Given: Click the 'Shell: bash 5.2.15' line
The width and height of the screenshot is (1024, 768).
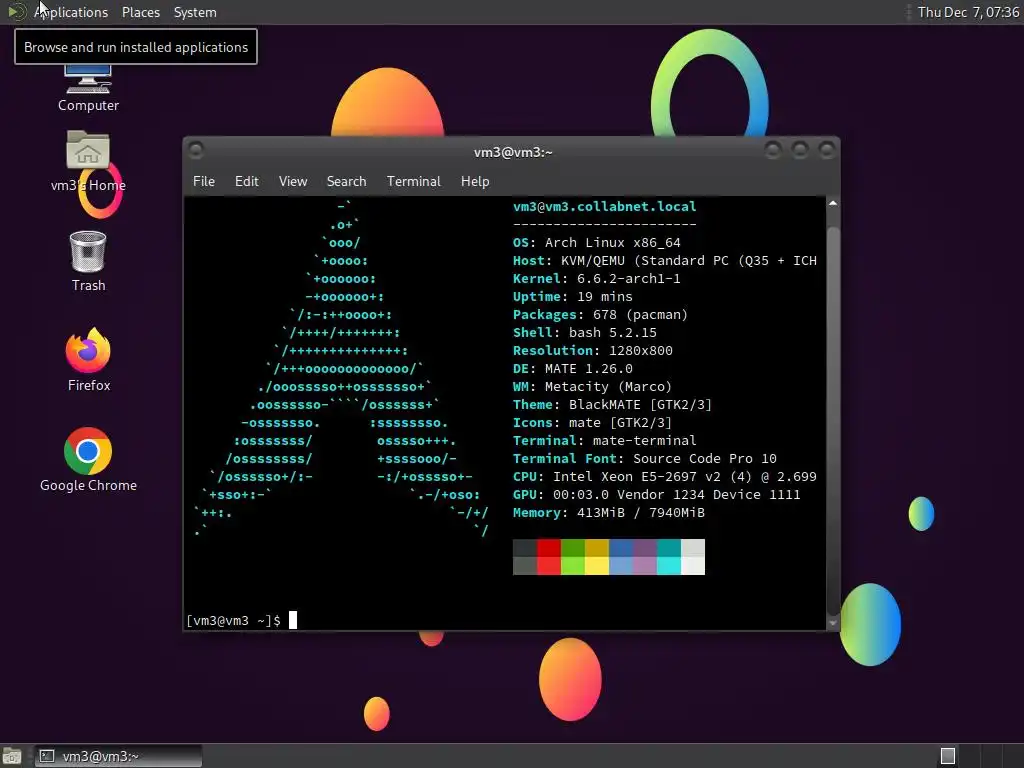Looking at the screenshot, I should [584, 332].
